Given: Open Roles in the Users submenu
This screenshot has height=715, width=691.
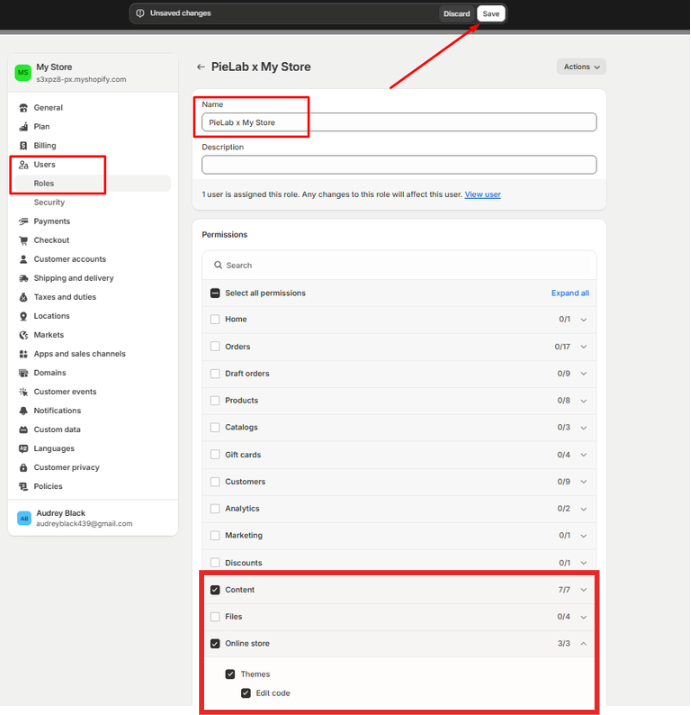Looking at the screenshot, I should pyautogui.click(x=44, y=184).
